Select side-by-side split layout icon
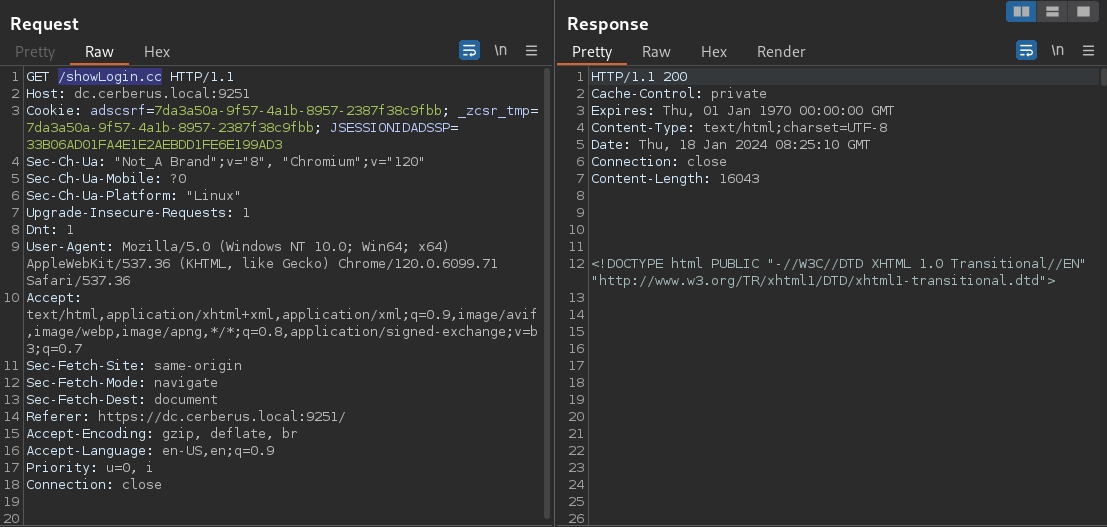 click(x=1021, y=11)
